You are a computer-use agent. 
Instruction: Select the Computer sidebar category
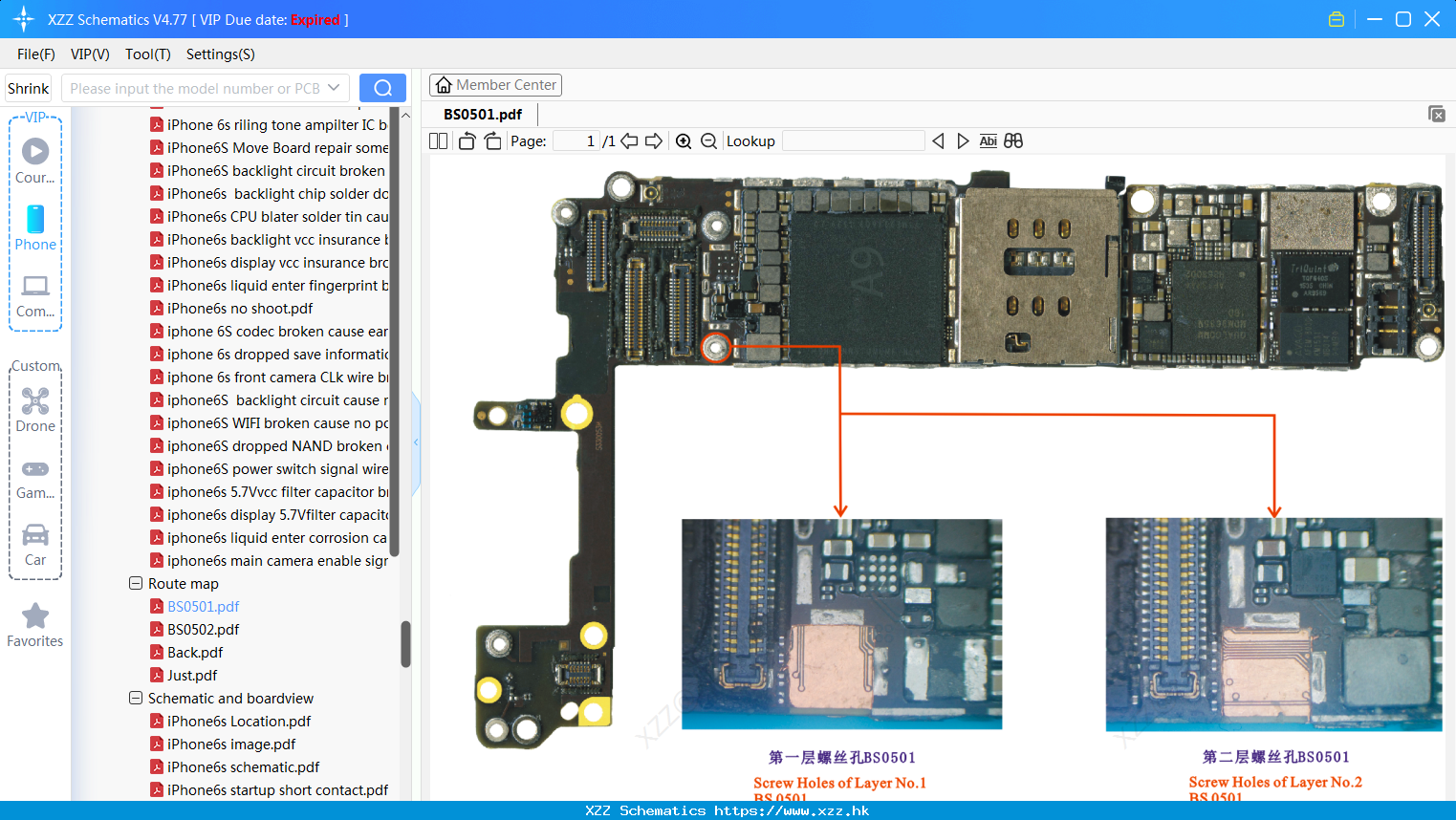click(35, 295)
